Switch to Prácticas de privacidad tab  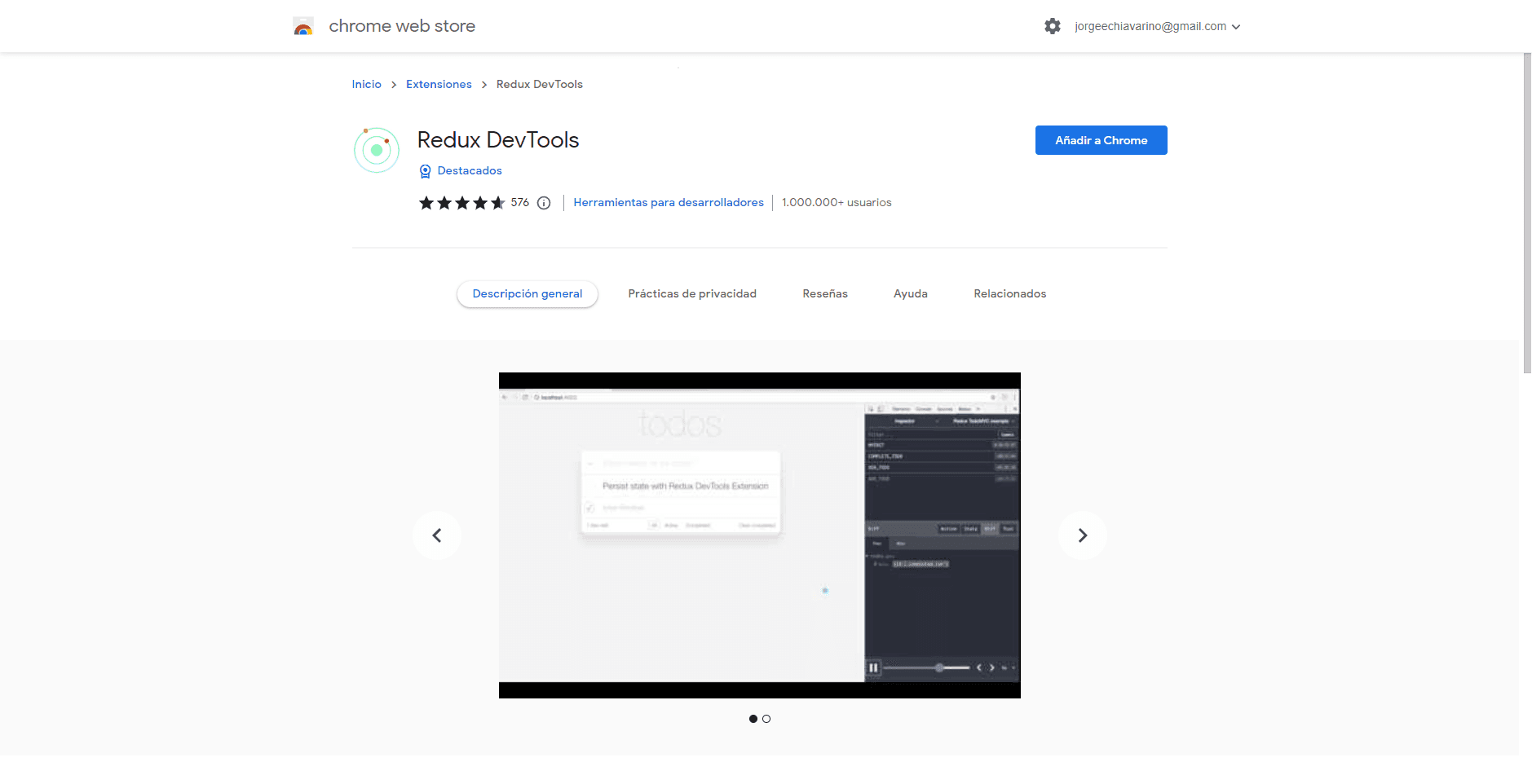coord(692,293)
